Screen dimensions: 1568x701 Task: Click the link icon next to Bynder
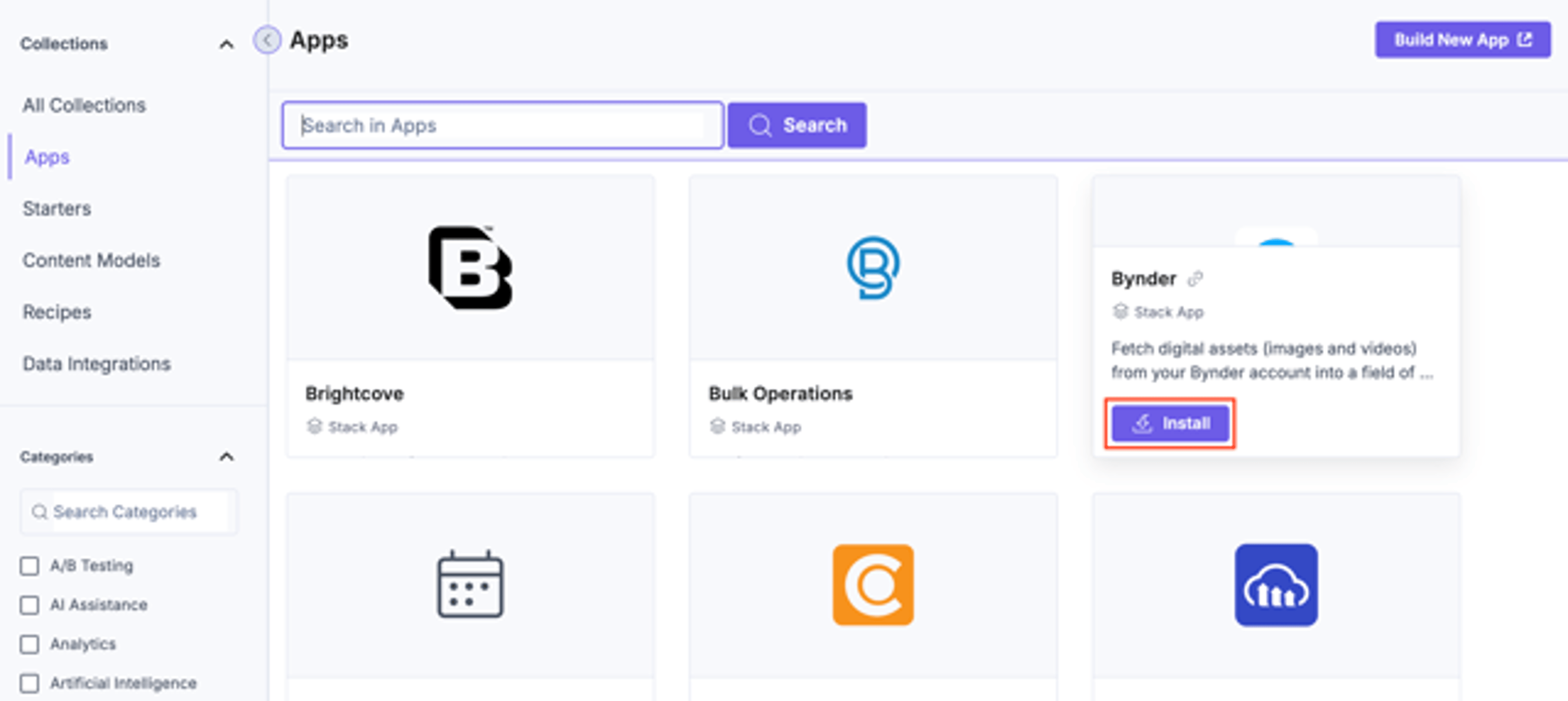(x=1195, y=279)
